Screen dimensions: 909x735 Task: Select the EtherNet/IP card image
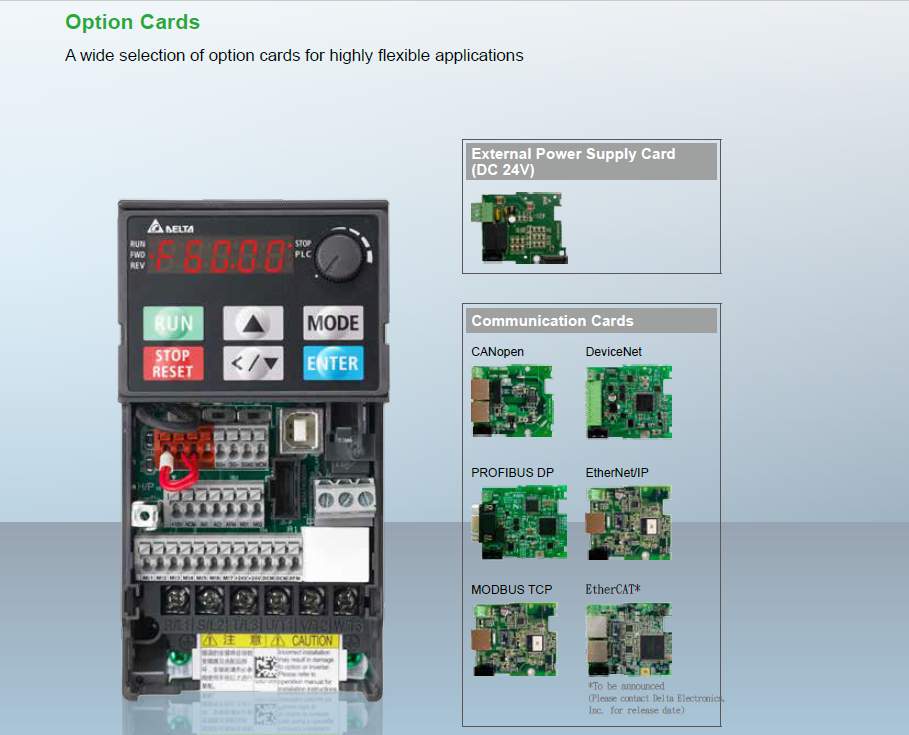[x=628, y=523]
